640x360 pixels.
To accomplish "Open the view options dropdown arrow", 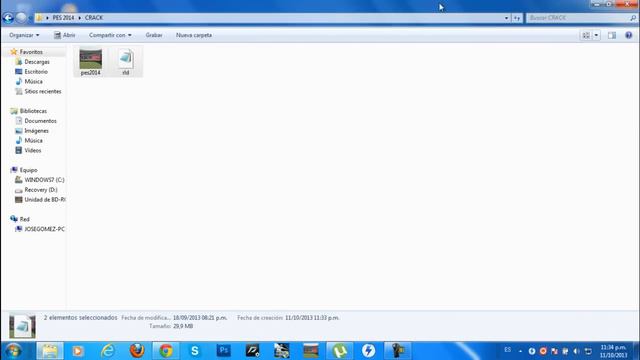I will (x=596, y=36).
